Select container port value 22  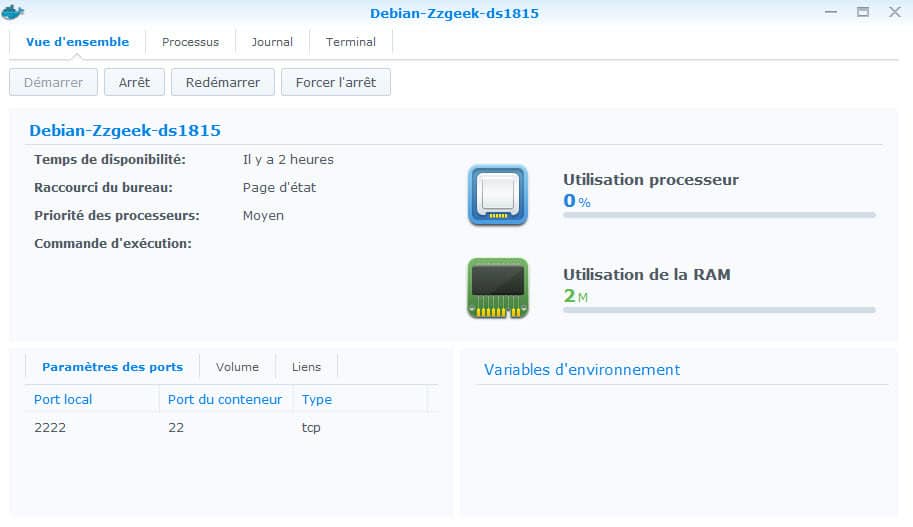tap(176, 427)
